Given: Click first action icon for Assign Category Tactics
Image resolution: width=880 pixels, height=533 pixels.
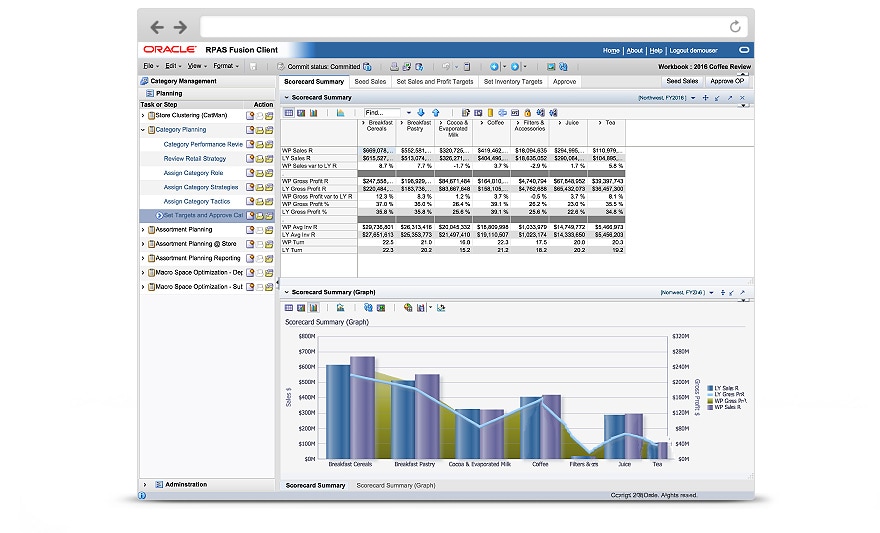Looking at the screenshot, I should 250,201.
